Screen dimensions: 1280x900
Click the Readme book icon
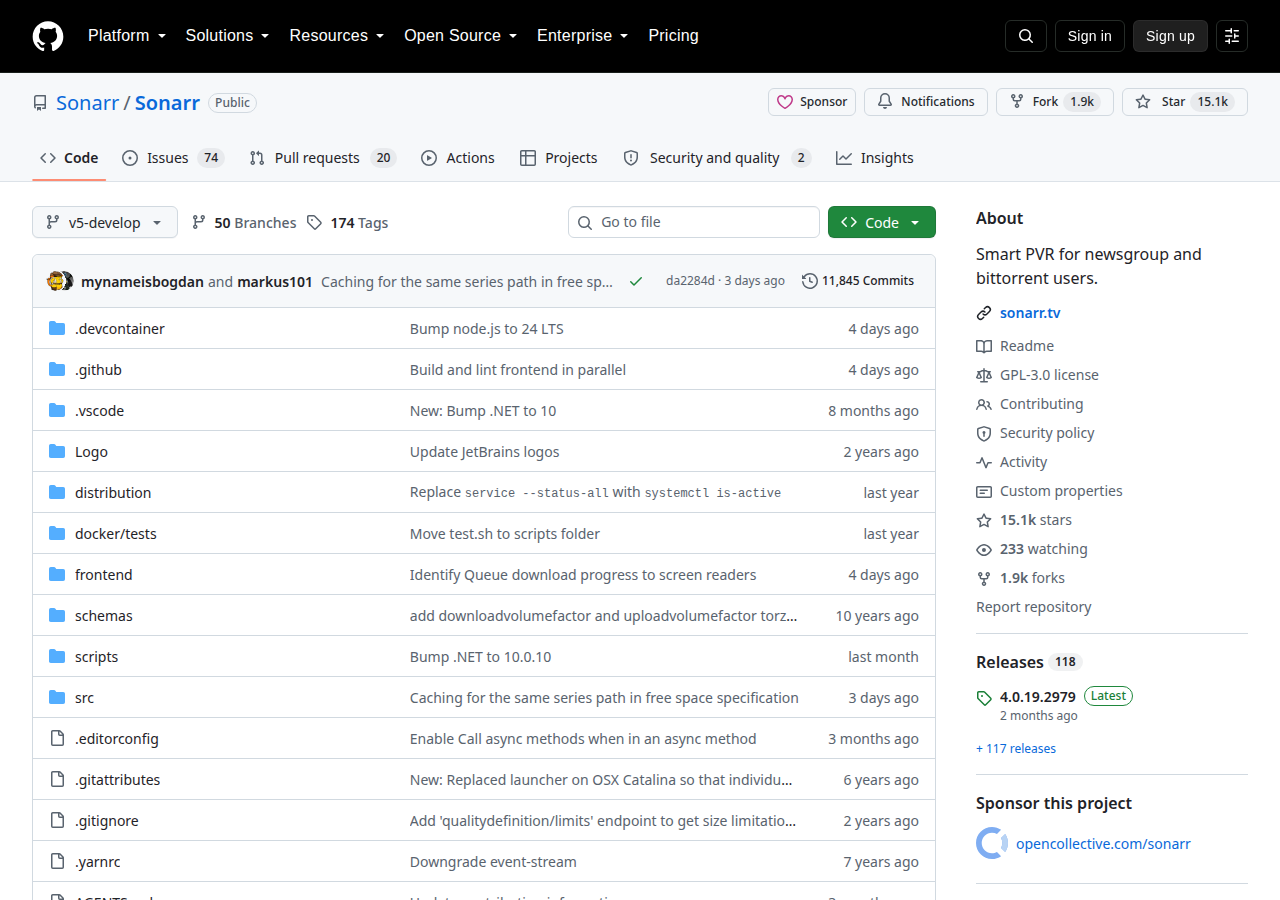coord(984,346)
